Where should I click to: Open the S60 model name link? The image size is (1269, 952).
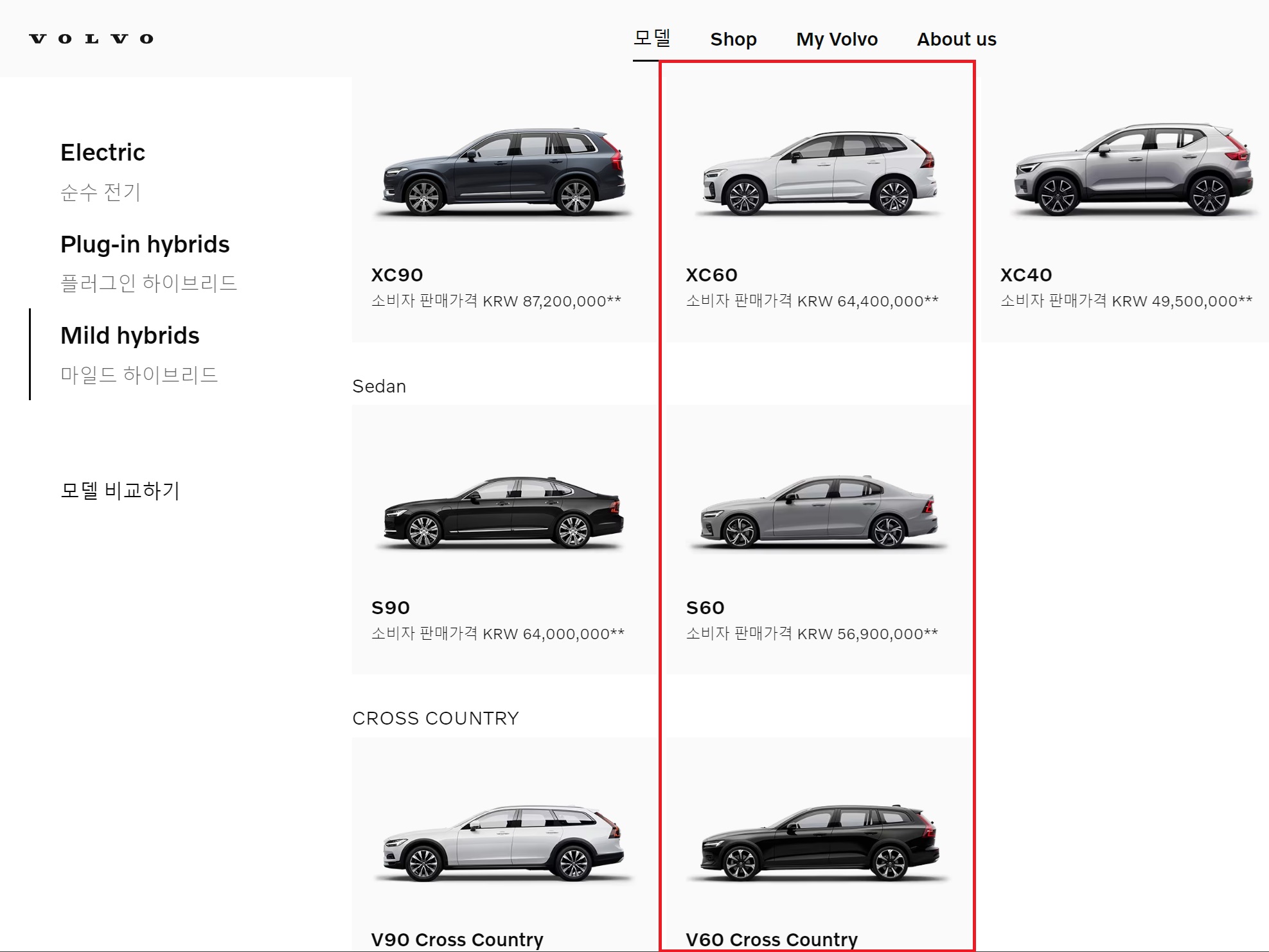click(x=705, y=608)
